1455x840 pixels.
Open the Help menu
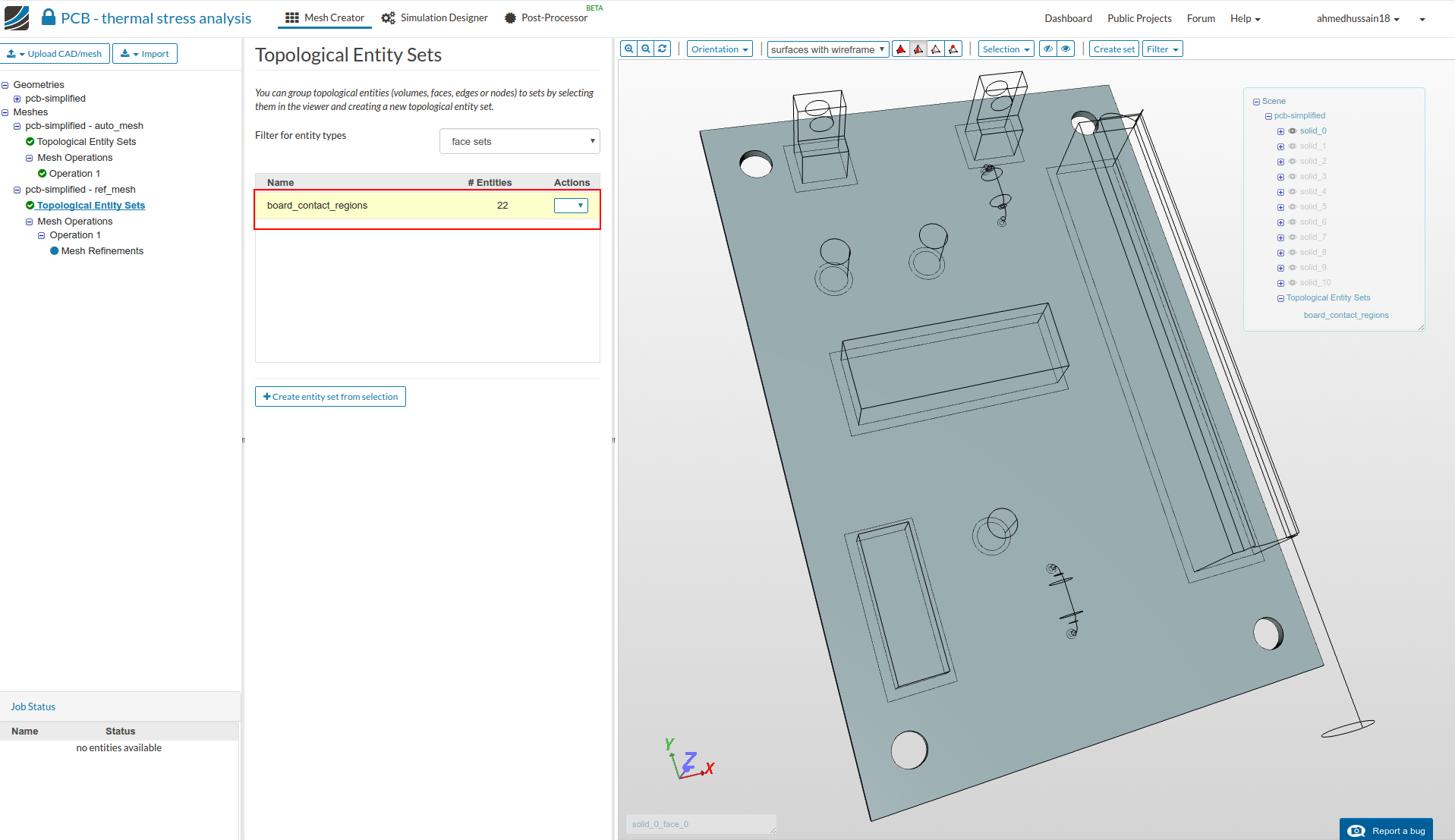click(x=1245, y=18)
